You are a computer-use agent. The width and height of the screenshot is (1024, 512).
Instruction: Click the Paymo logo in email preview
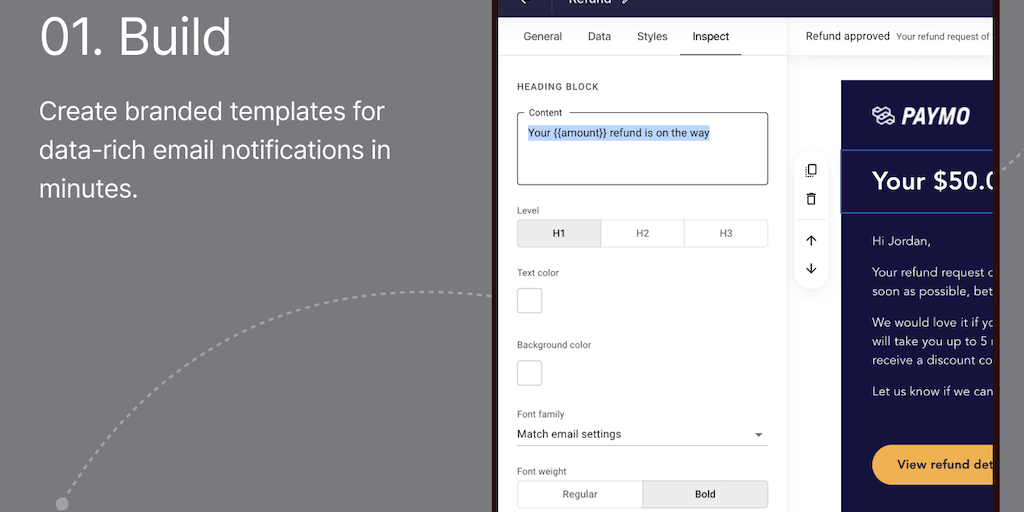[x=921, y=116]
